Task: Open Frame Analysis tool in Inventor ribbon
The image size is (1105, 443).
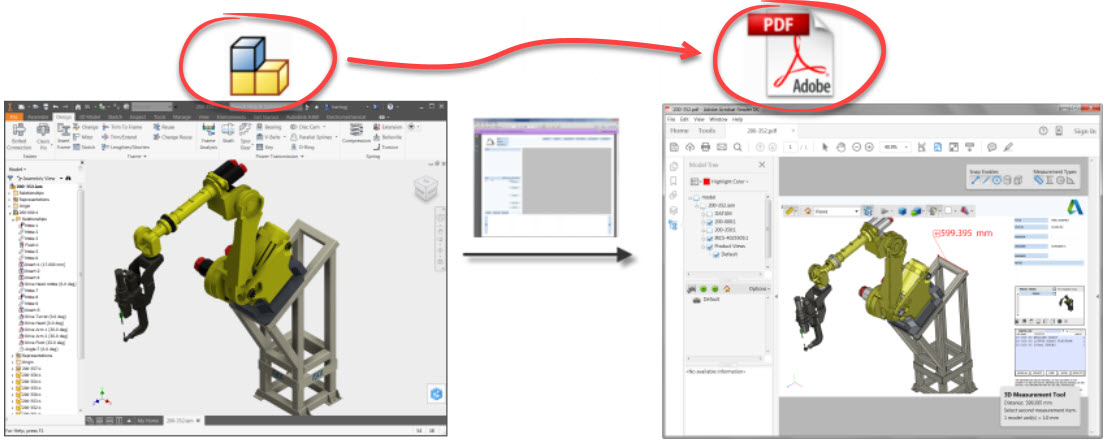Action: pos(209,137)
